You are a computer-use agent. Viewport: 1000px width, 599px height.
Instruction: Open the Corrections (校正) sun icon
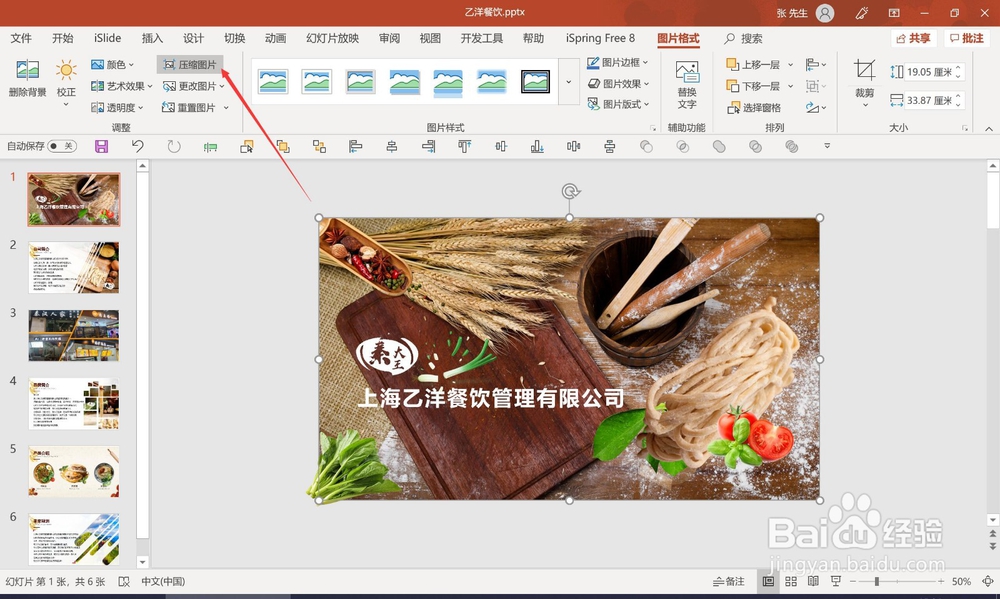[x=66, y=70]
